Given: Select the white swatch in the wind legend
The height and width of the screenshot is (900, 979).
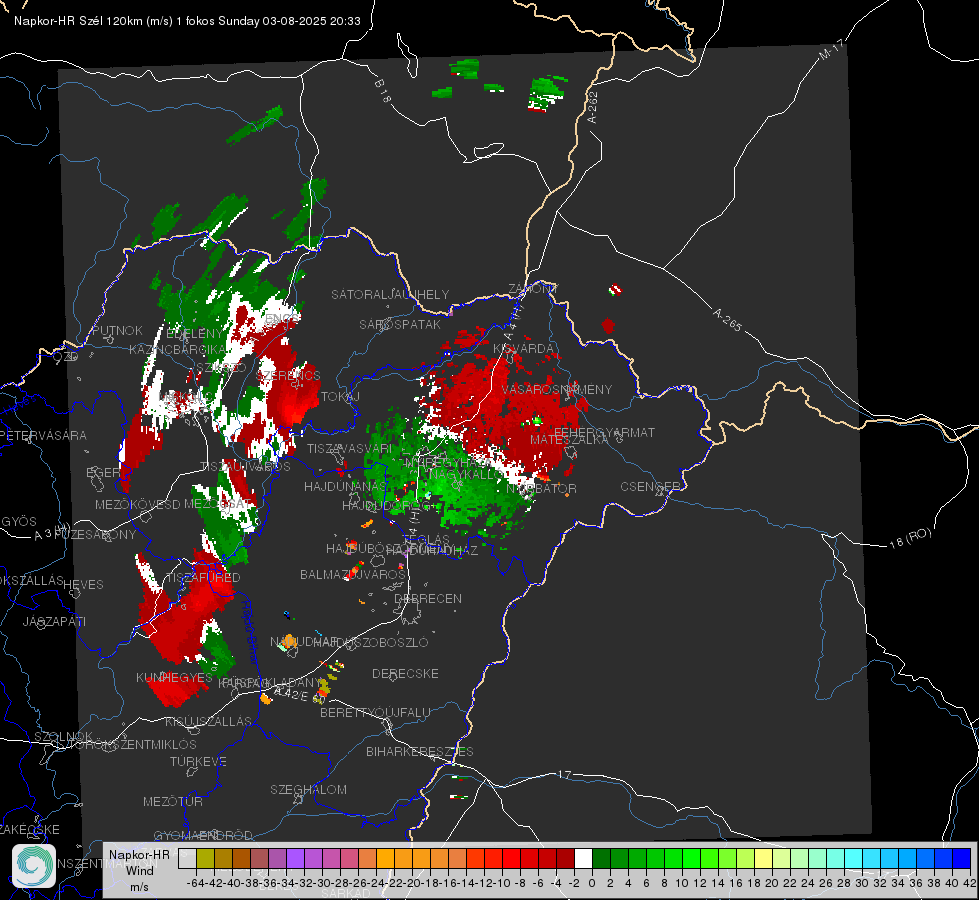Looking at the screenshot, I should point(583,858).
